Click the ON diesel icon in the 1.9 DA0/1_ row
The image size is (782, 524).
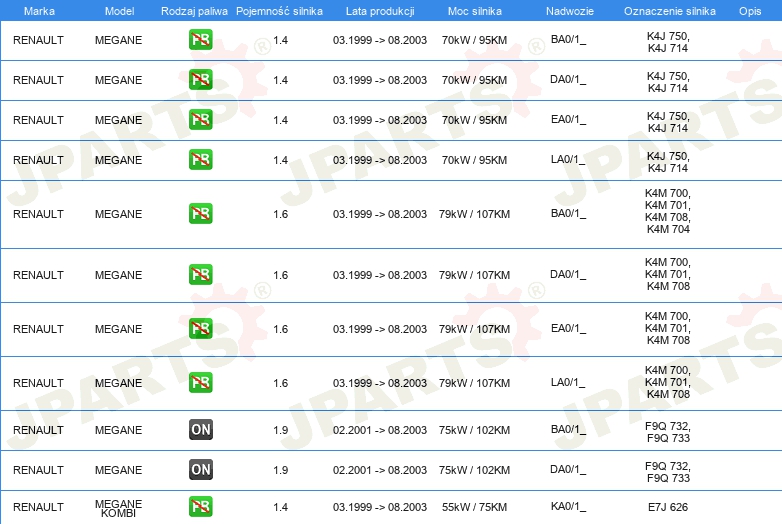click(x=201, y=470)
